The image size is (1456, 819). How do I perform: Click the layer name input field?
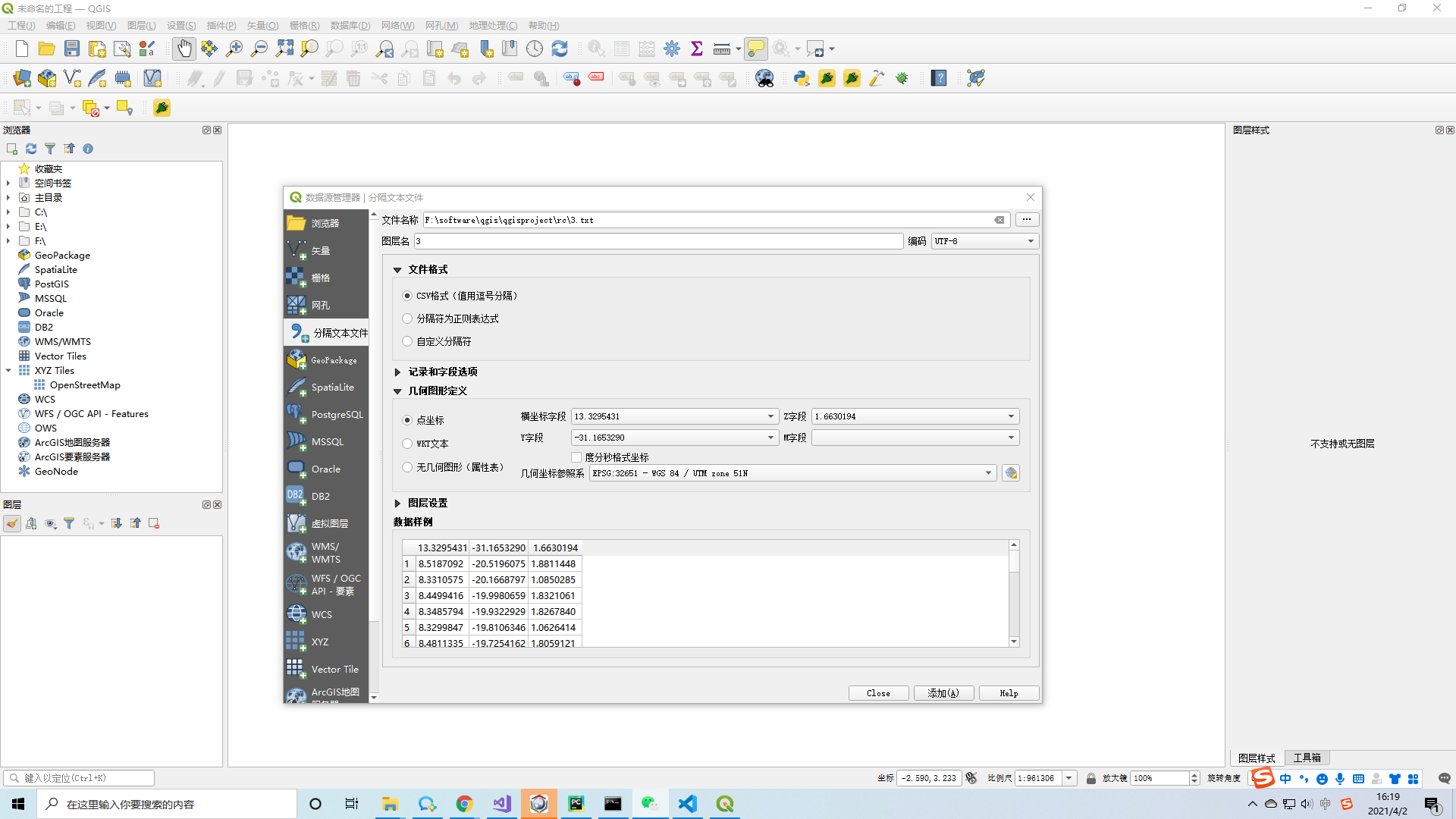658,241
